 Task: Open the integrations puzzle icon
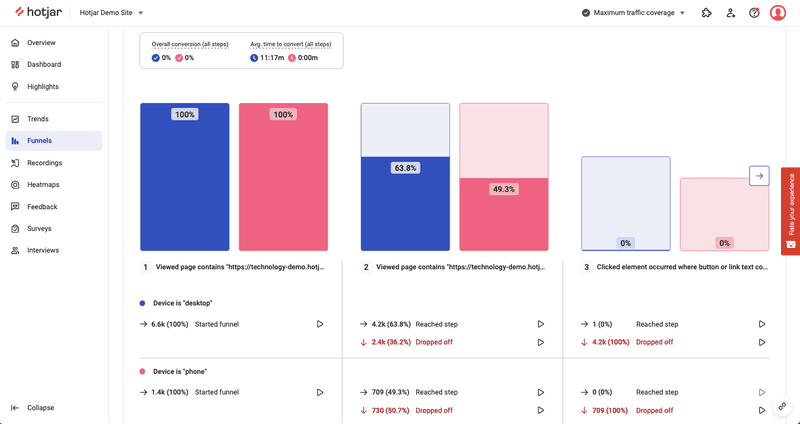point(707,13)
